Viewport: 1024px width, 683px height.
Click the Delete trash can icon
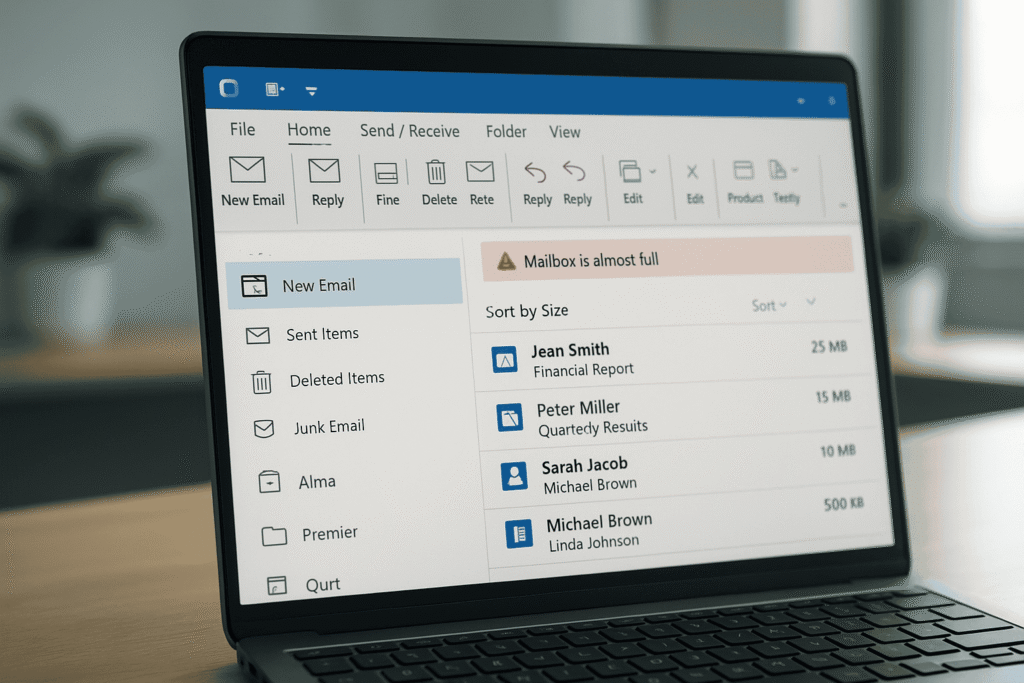coord(437,172)
